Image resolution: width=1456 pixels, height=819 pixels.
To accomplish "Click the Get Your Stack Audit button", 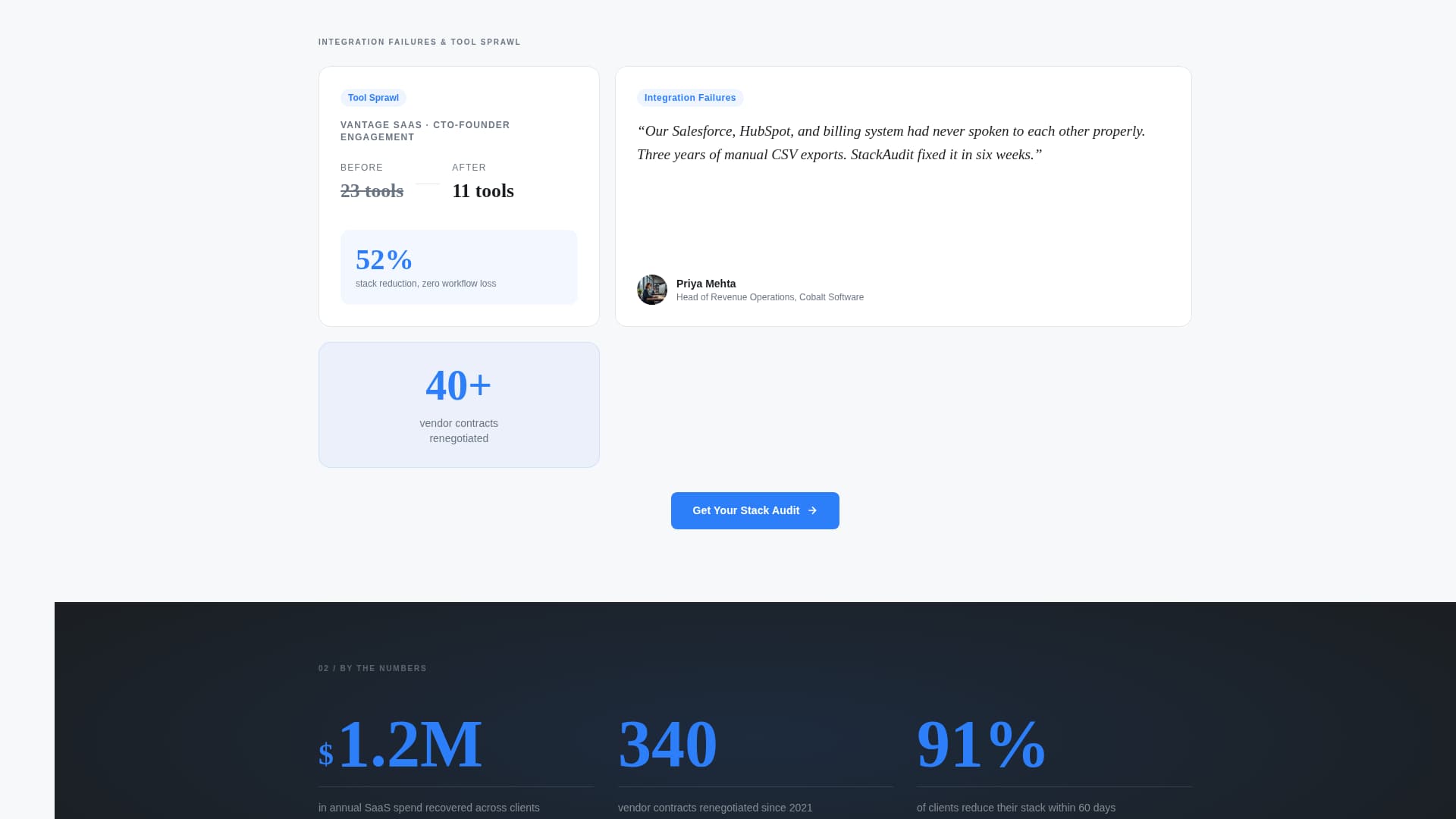I will pyautogui.click(x=755, y=510).
